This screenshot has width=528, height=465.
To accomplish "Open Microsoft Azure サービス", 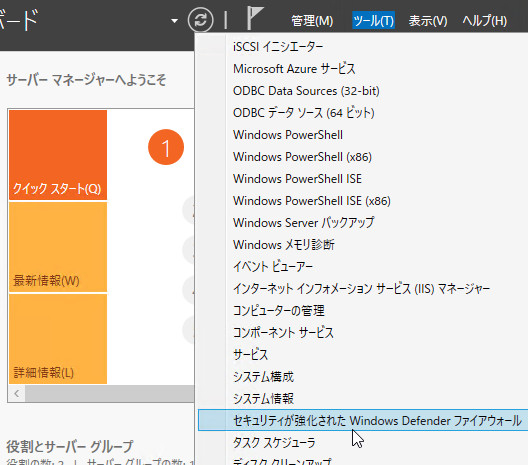I will click(294, 69).
